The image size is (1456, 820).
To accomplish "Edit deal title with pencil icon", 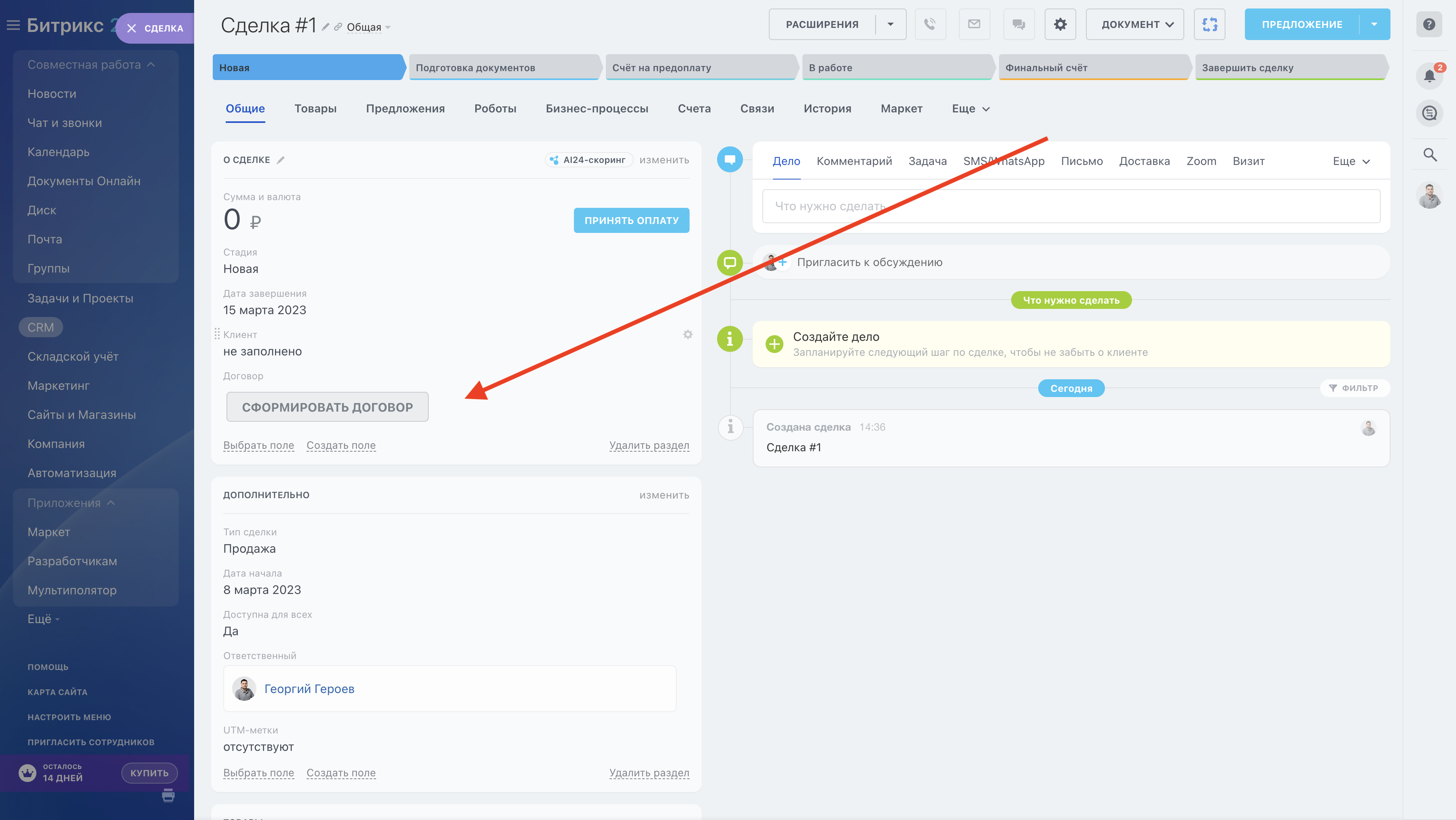I will point(326,27).
